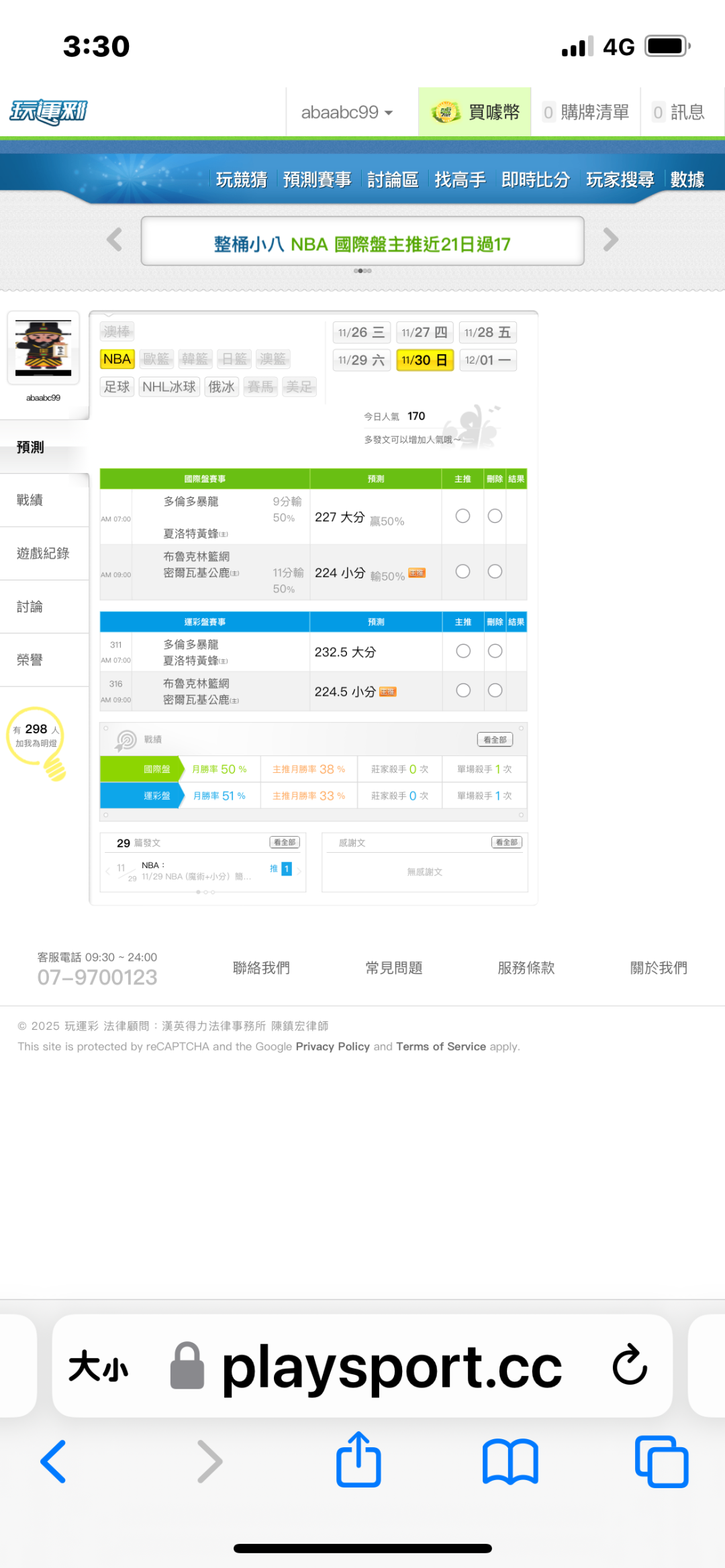Tap the 買噱幣 coin button
The image size is (725, 1568).
(475, 112)
